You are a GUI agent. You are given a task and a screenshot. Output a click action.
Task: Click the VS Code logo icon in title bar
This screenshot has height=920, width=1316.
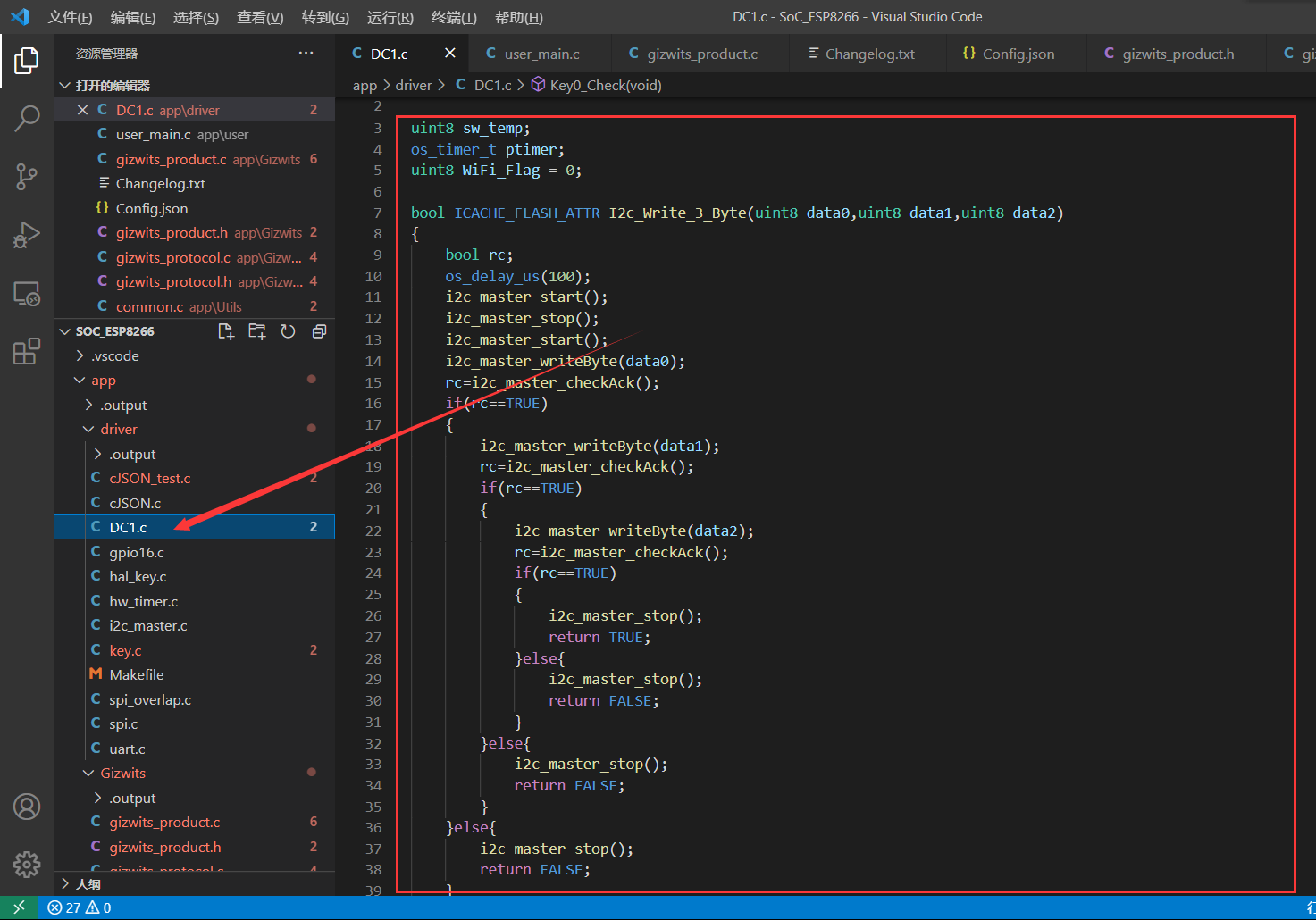pos(20,17)
